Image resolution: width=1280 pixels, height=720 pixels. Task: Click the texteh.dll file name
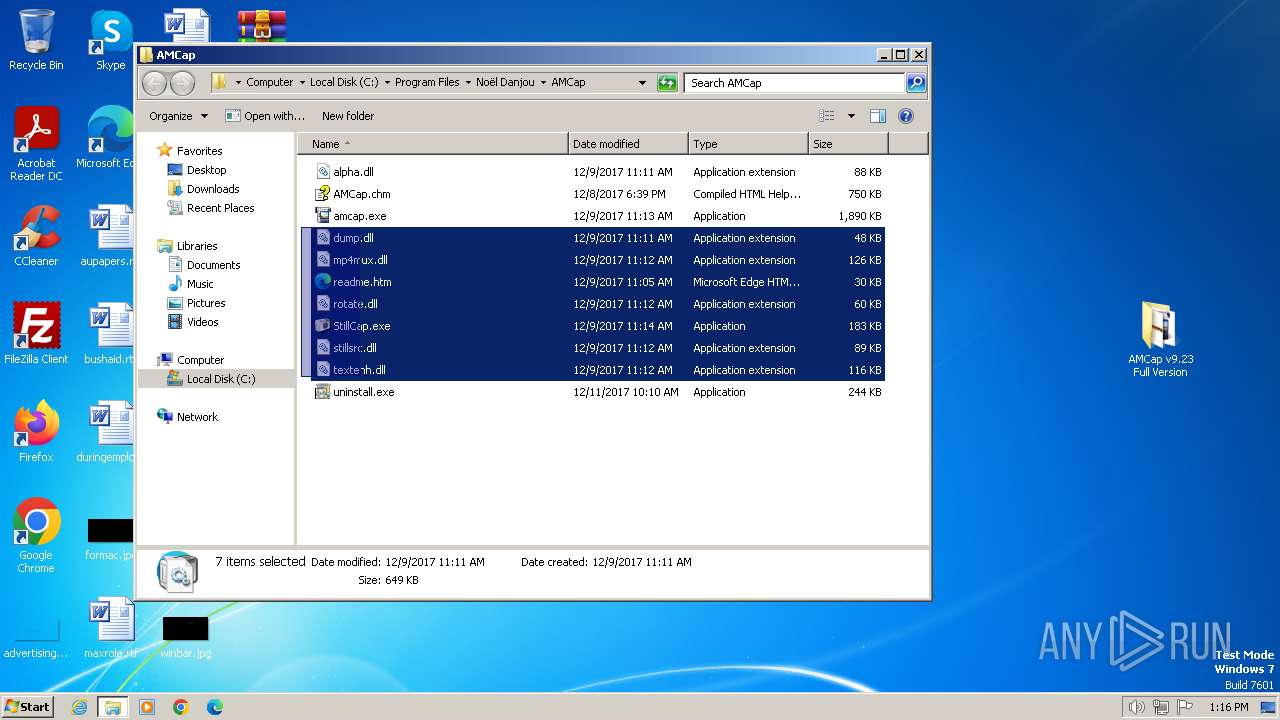click(359, 370)
